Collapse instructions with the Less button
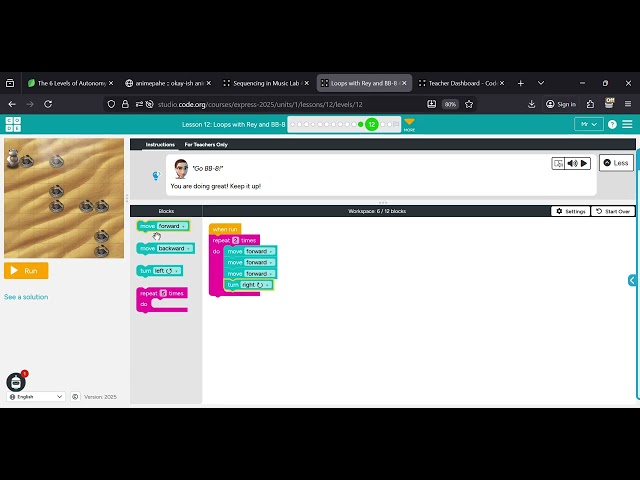640x480 pixels. pyautogui.click(x=616, y=163)
